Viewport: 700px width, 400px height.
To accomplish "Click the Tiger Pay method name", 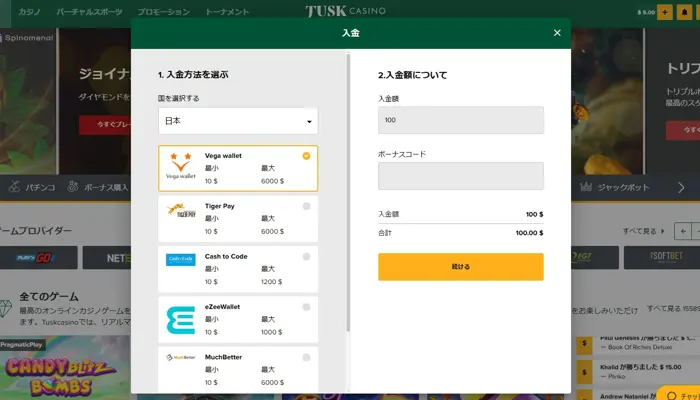I will 220,206.
